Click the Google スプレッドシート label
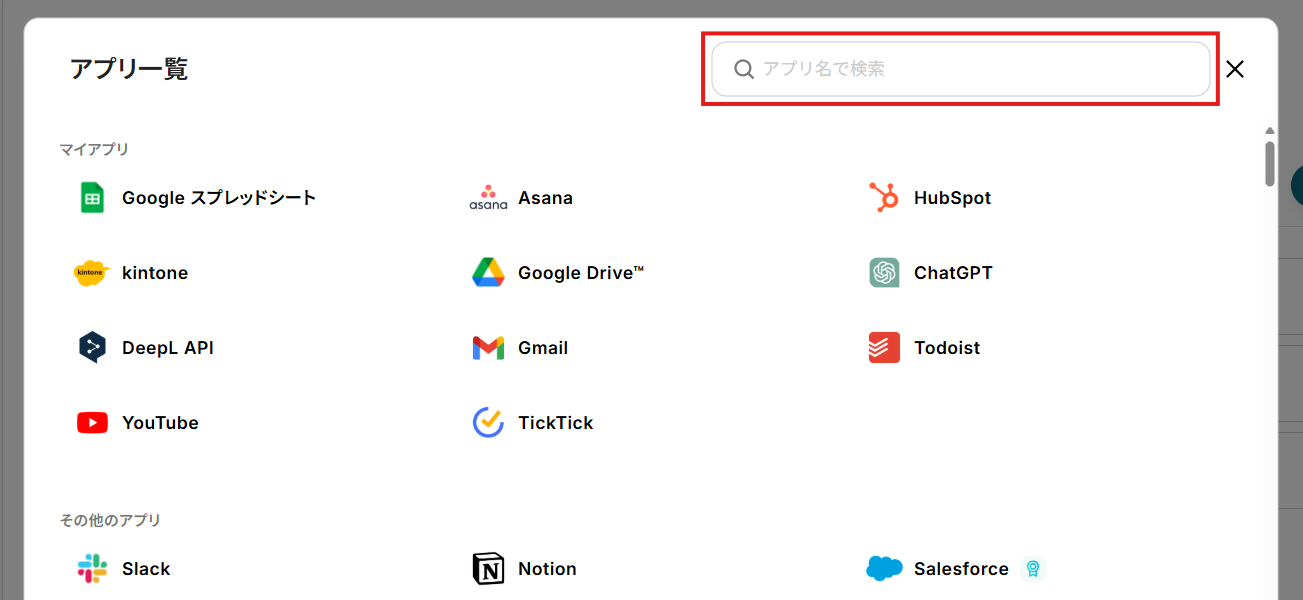The image size is (1303, 600). 219,198
